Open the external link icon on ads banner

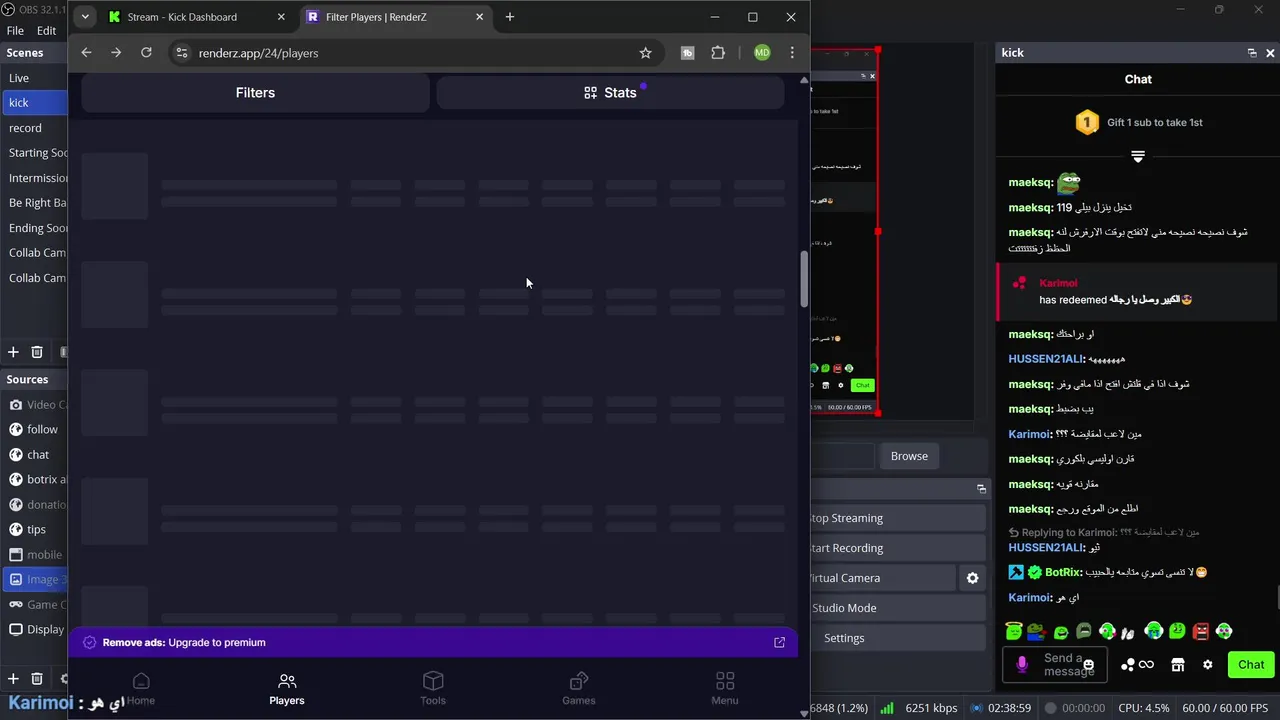[x=779, y=642]
